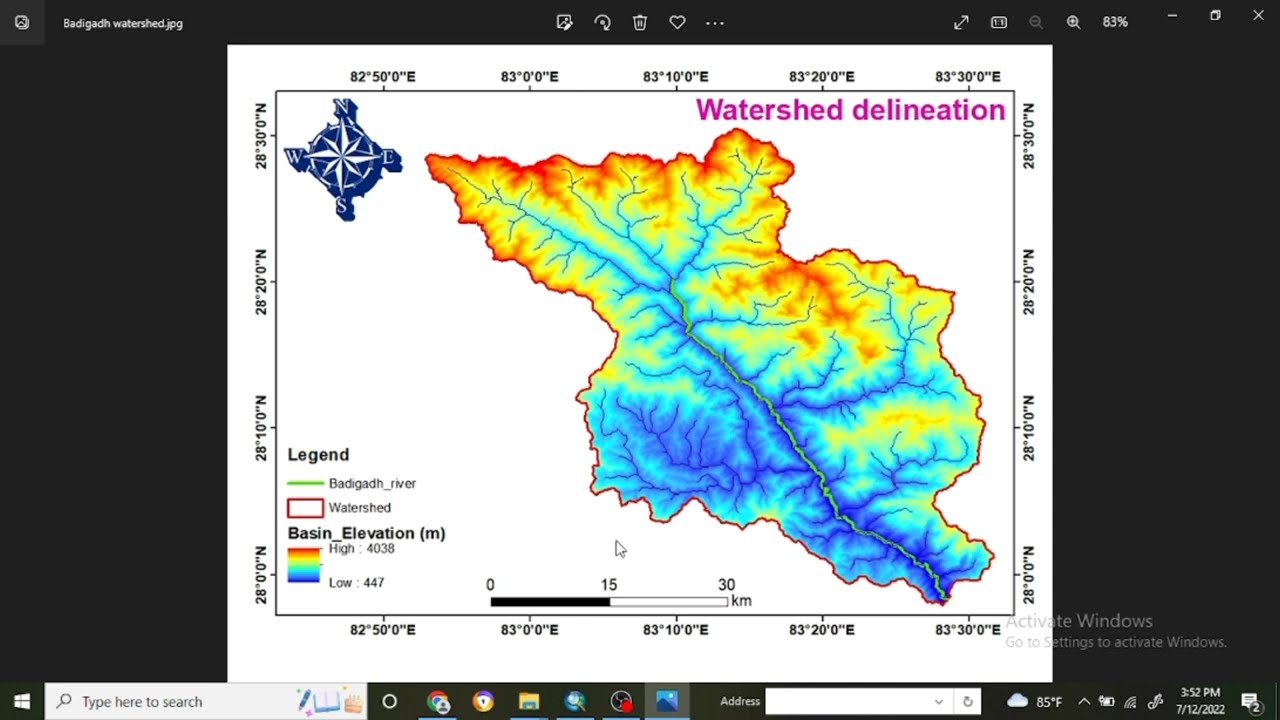The image size is (1280, 720).
Task: Add image to favorites with heart icon
Action: pyautogui.click(x=677, y=22)
